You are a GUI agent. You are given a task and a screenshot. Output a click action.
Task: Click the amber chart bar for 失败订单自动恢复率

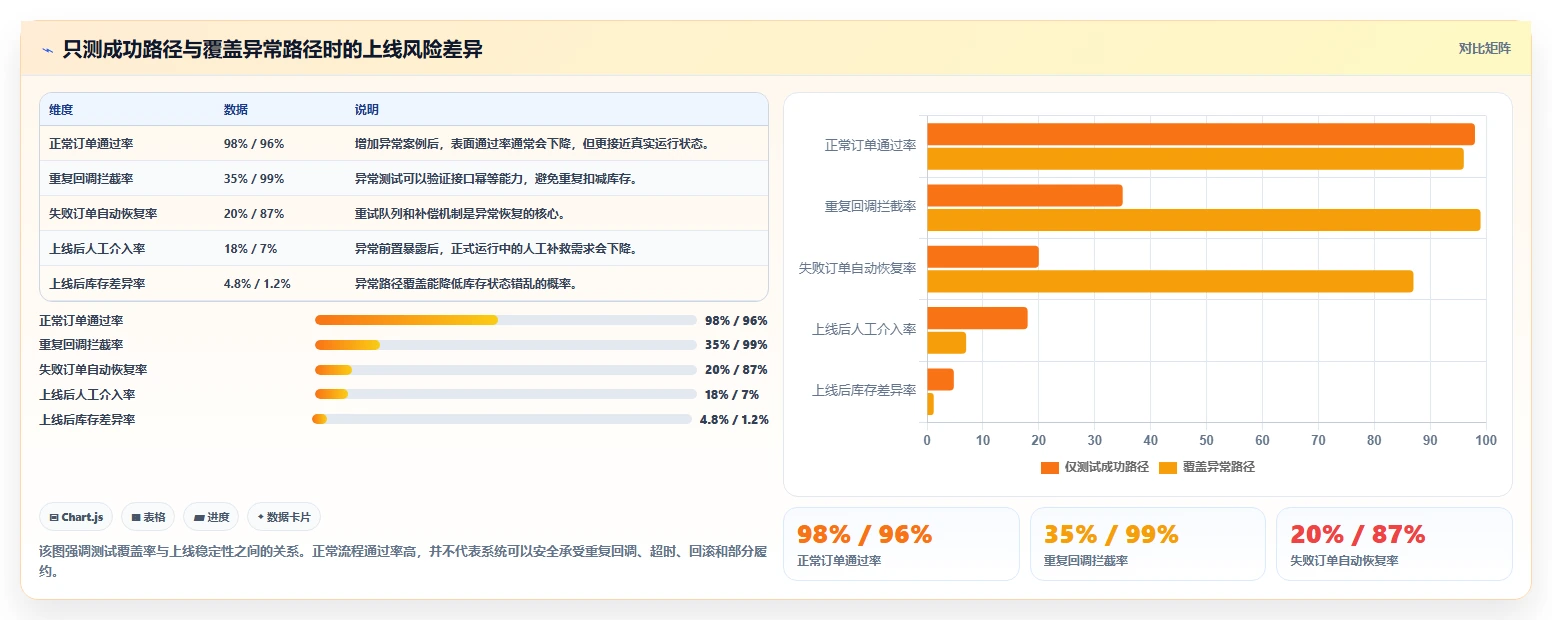[x=1170, y=281]
